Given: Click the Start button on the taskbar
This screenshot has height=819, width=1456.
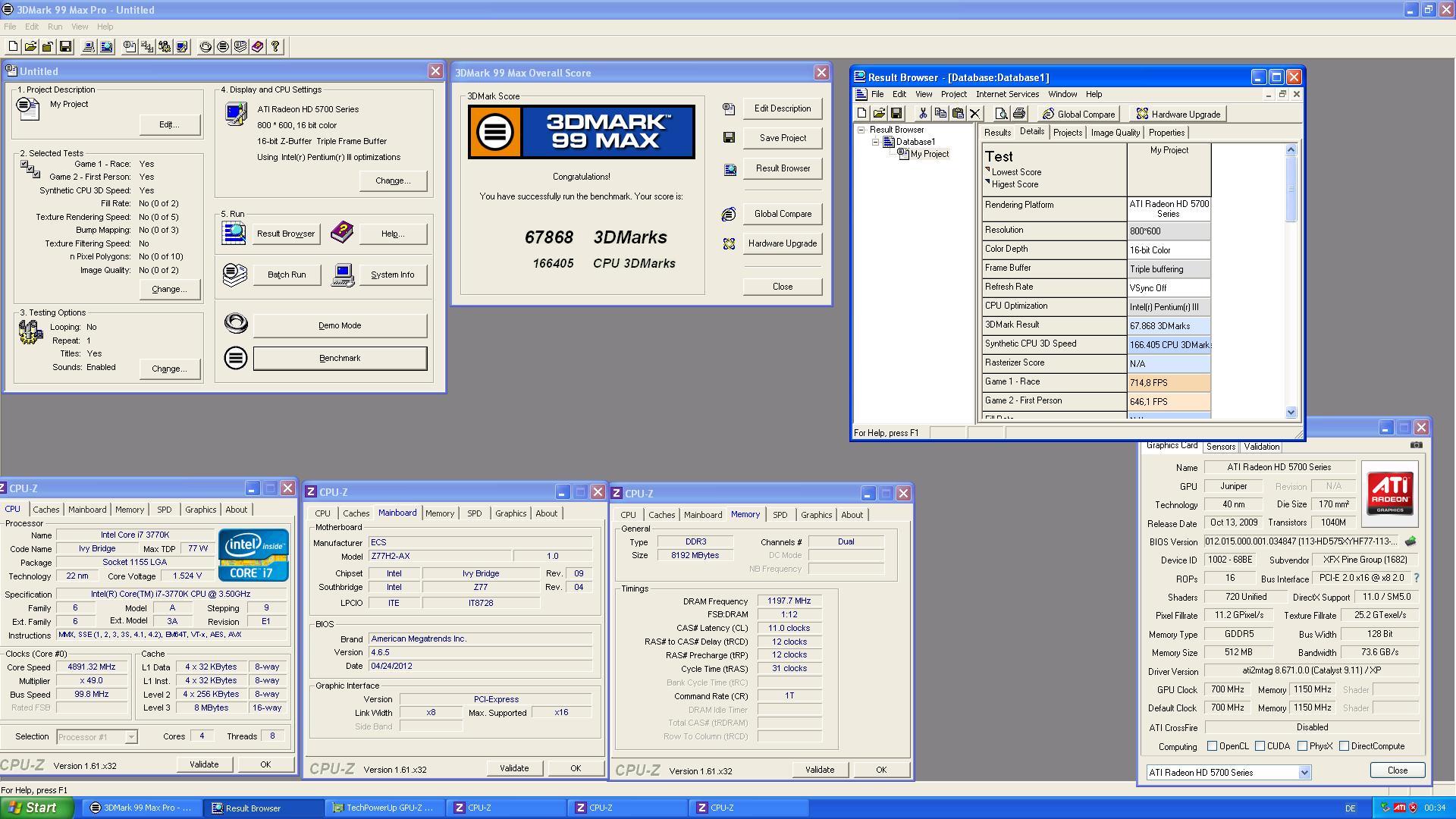Looking at the screenshot, I should tap(36, 808).
